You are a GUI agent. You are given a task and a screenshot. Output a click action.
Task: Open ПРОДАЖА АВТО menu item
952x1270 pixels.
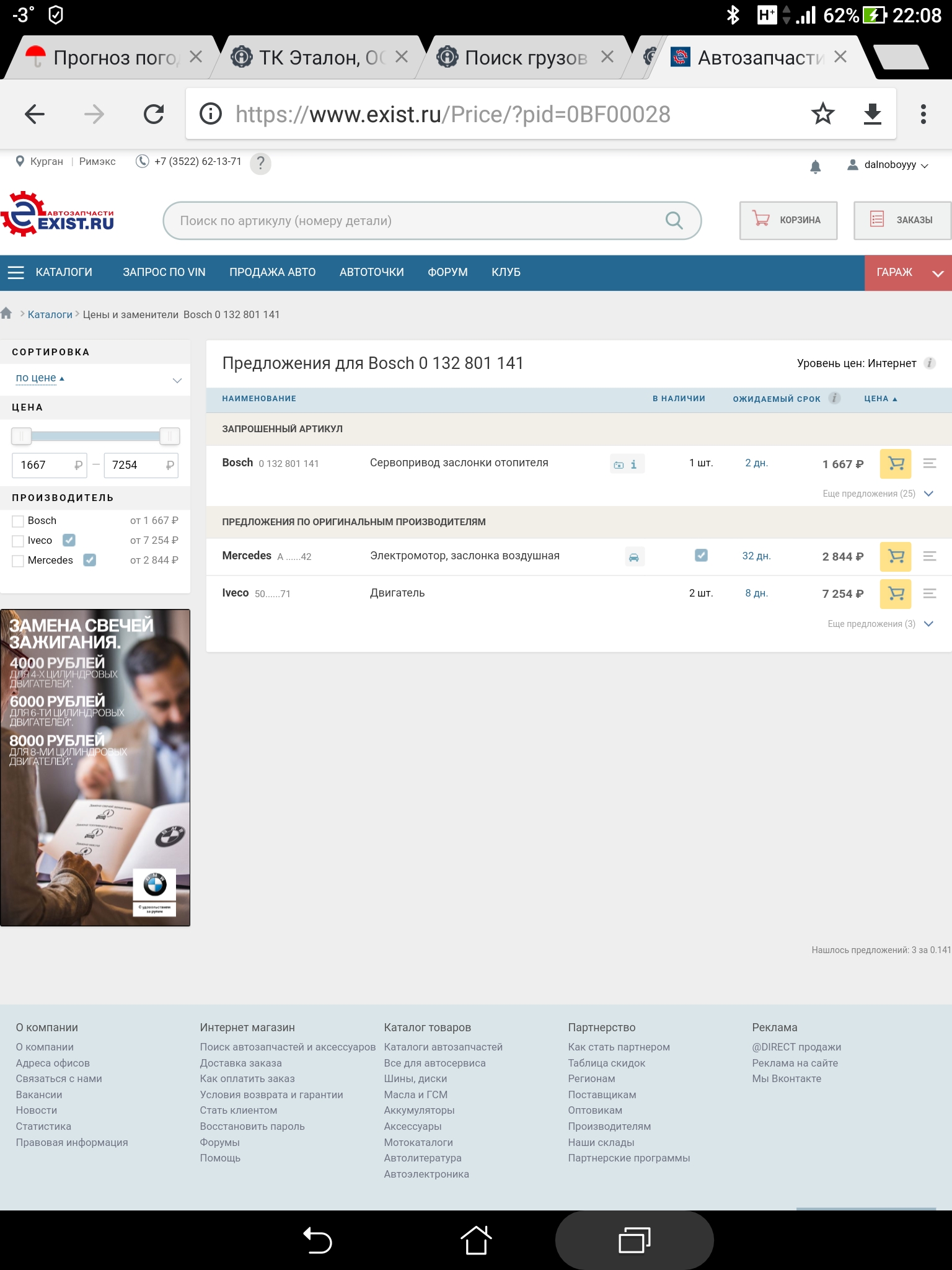click(272, 272)
